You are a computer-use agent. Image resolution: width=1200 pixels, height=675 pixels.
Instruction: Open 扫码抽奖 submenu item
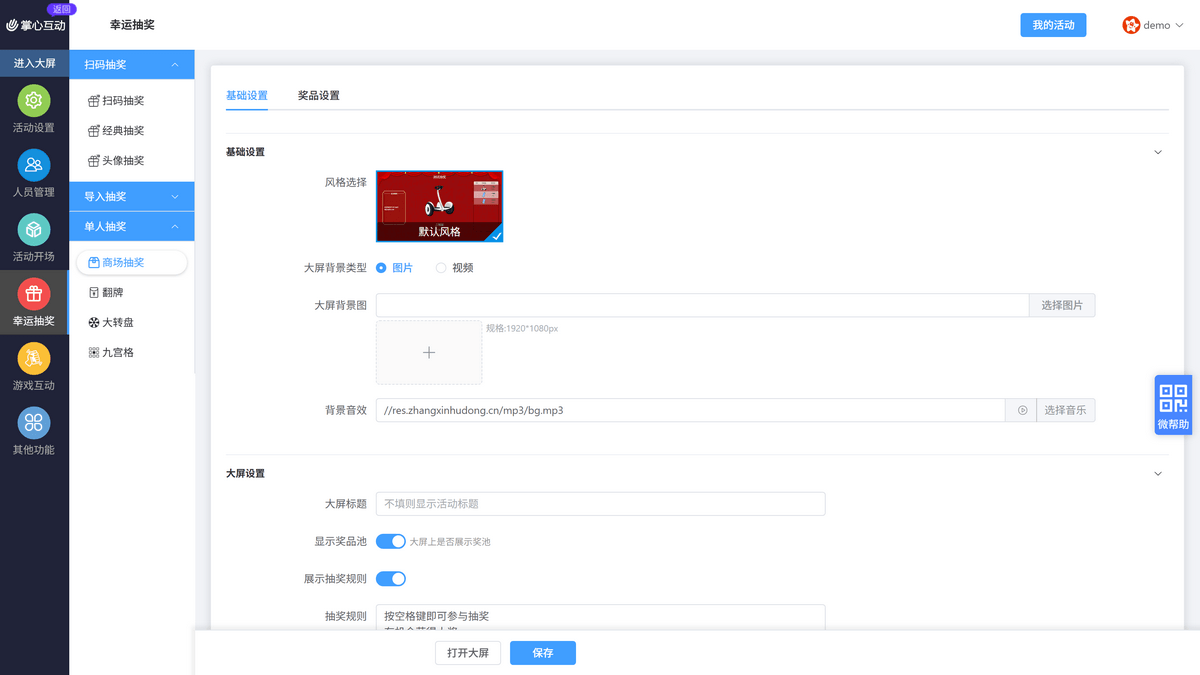[x=116, y=101]
